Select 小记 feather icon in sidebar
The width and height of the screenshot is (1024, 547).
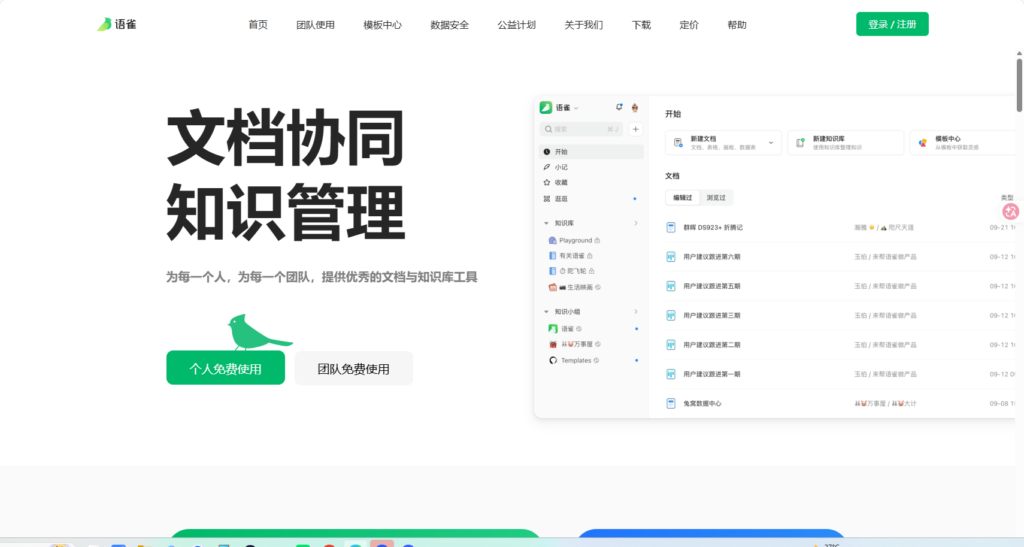547,167
